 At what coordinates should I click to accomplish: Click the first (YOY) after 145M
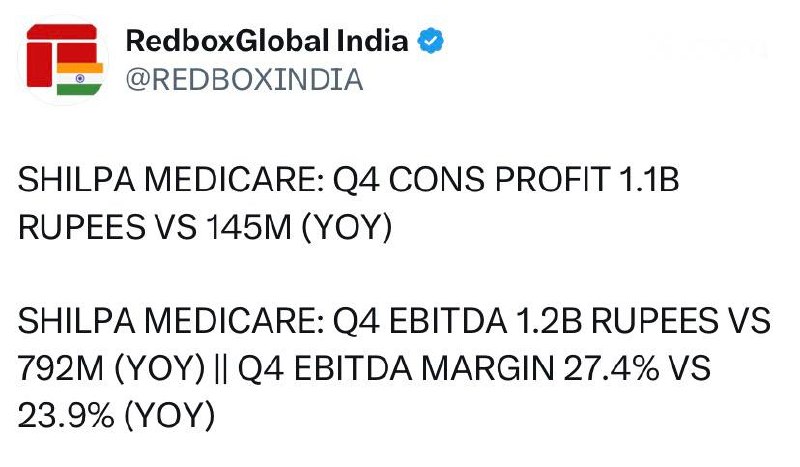(x=347, y=228)
